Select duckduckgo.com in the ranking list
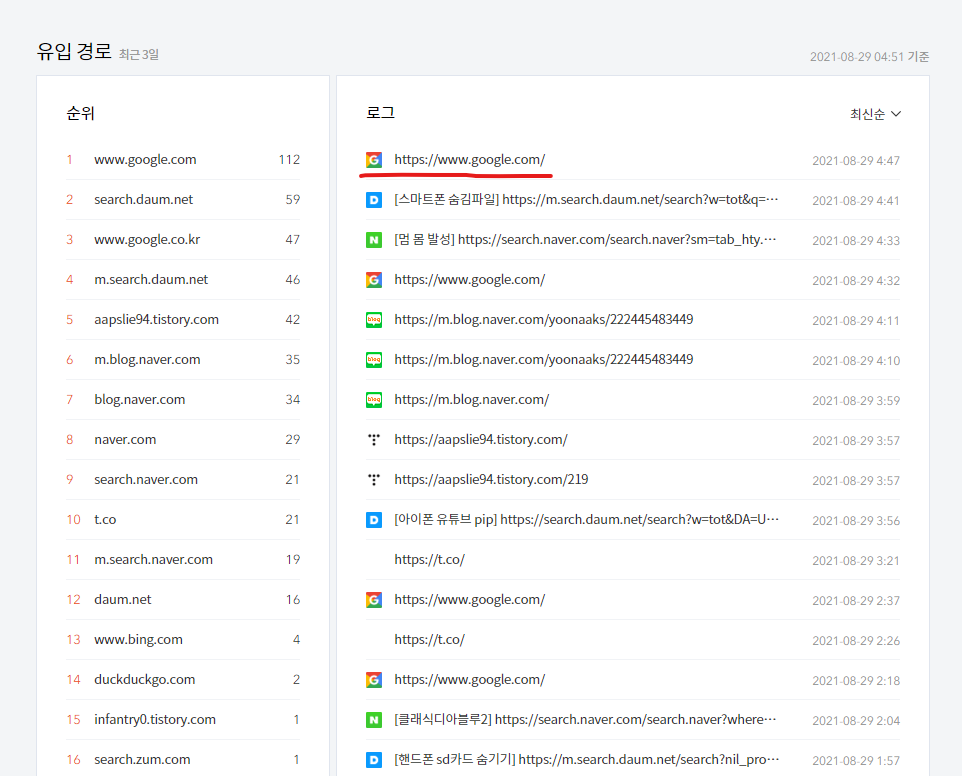 145,679
